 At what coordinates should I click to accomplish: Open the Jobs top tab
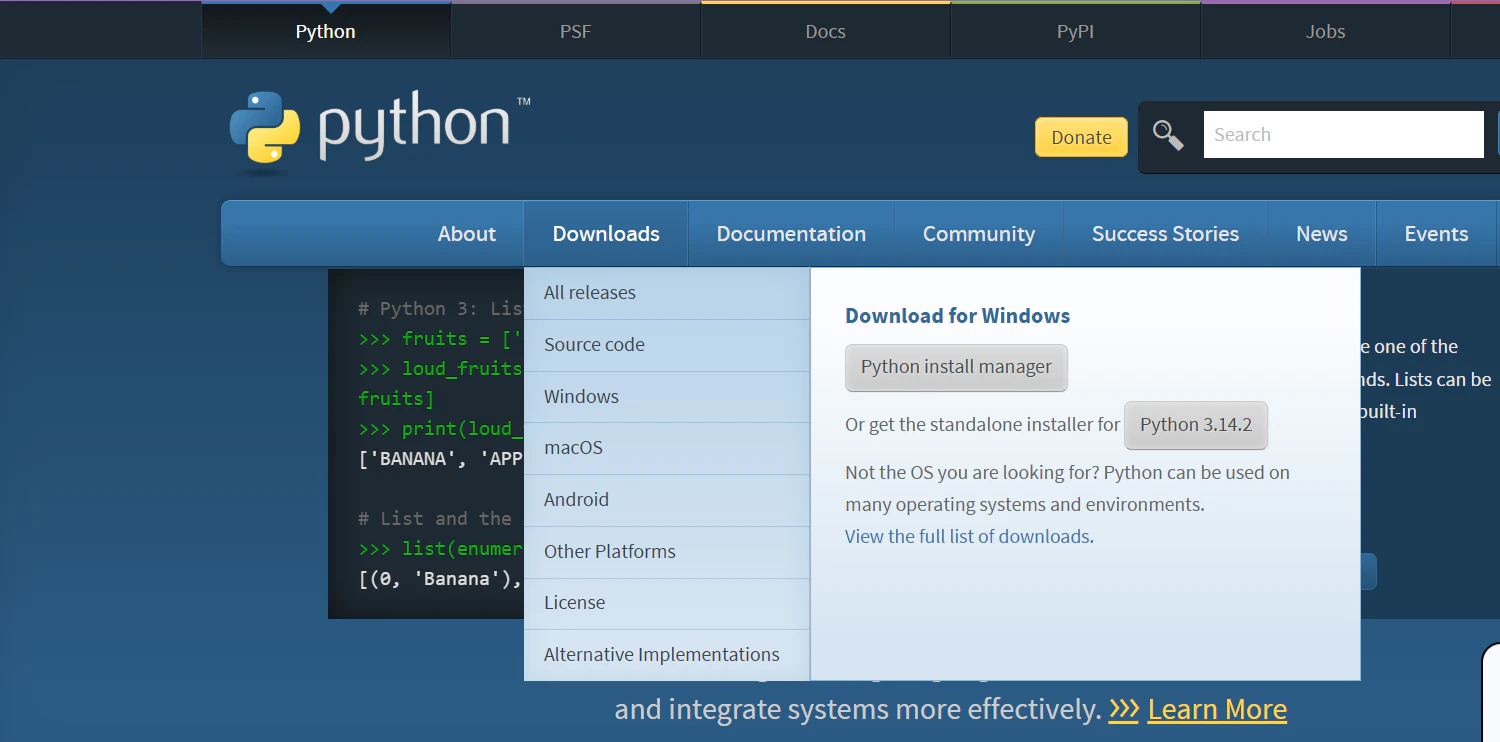tap(1326, 31)
